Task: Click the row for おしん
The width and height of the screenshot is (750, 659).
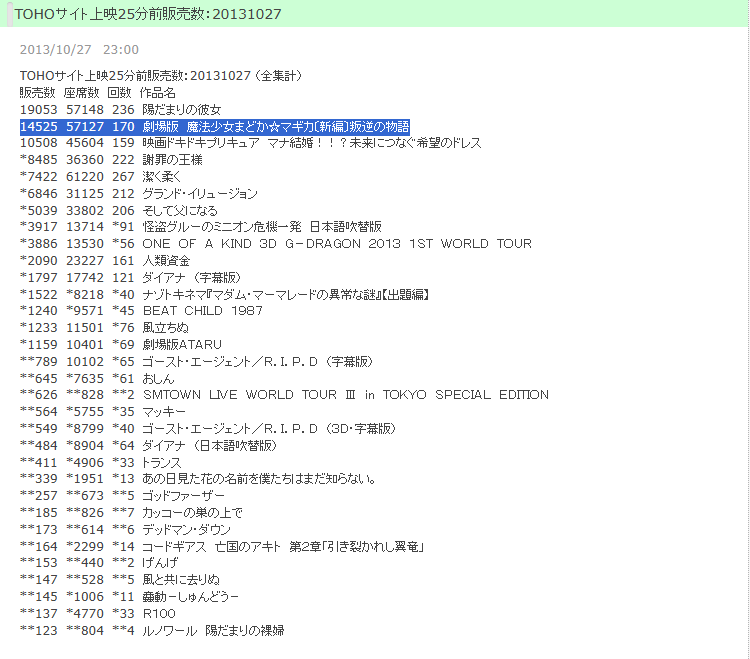Action: pos(97,378)
